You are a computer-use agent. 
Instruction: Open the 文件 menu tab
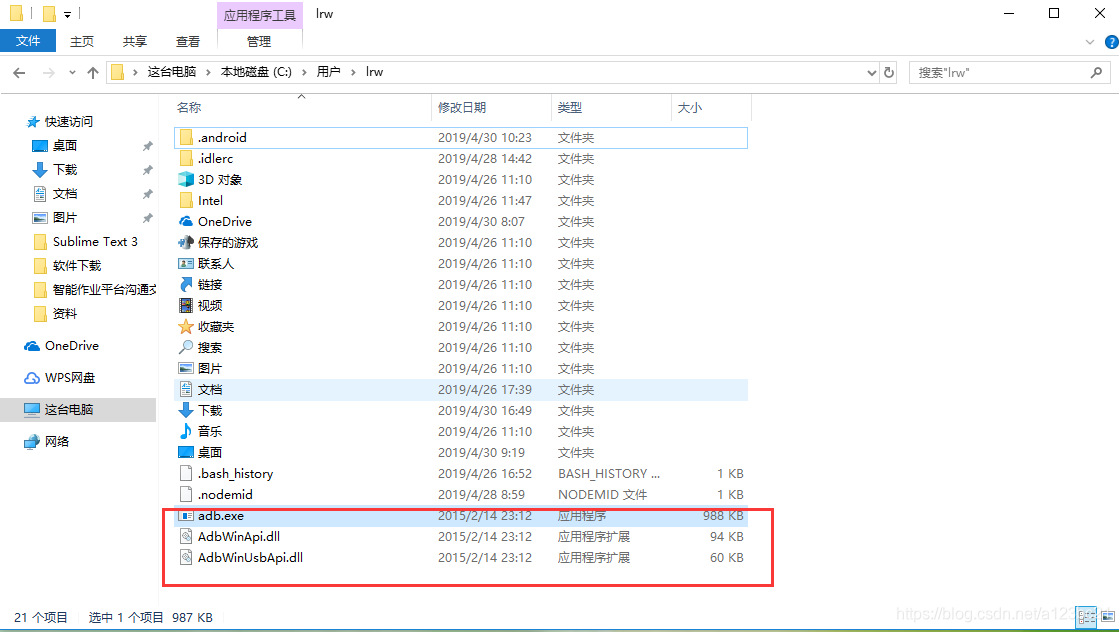[28, 41]
